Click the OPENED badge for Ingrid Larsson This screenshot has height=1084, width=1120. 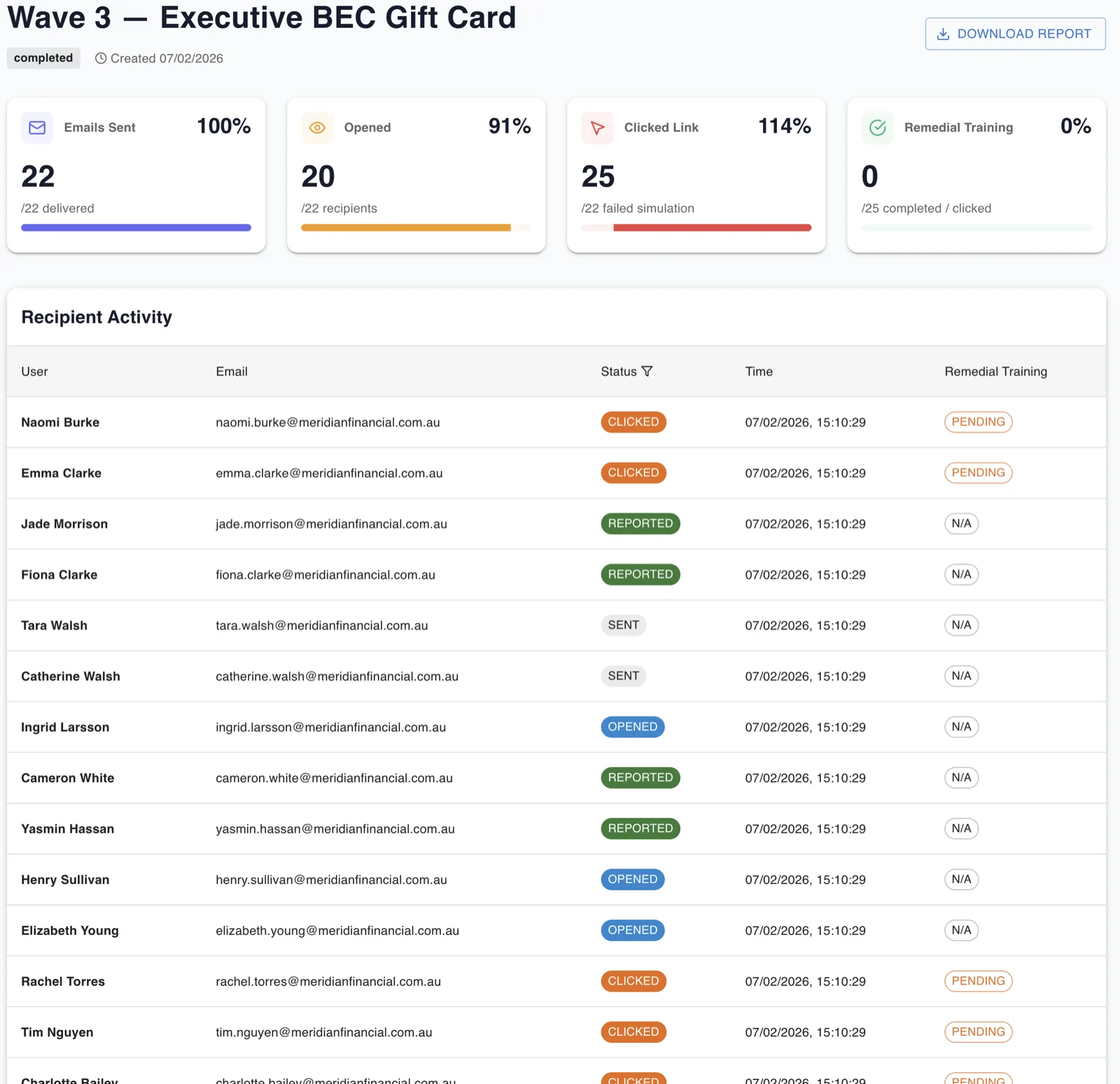(632, 727)
